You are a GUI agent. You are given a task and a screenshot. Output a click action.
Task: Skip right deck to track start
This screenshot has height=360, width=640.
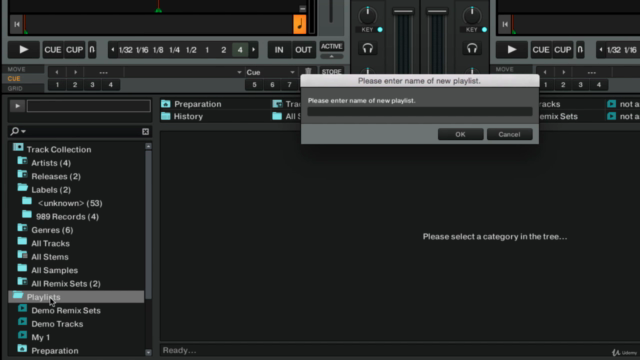(505, 24)
